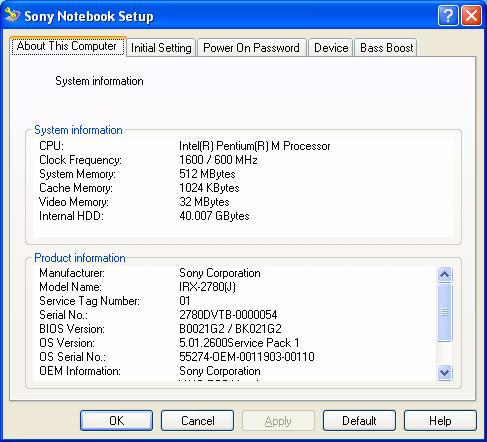The height and width of the screenshot is (442, 487).
Task: Click the BIOS Version value B0021G2 / BK021G2
Action: pos(230,329)
